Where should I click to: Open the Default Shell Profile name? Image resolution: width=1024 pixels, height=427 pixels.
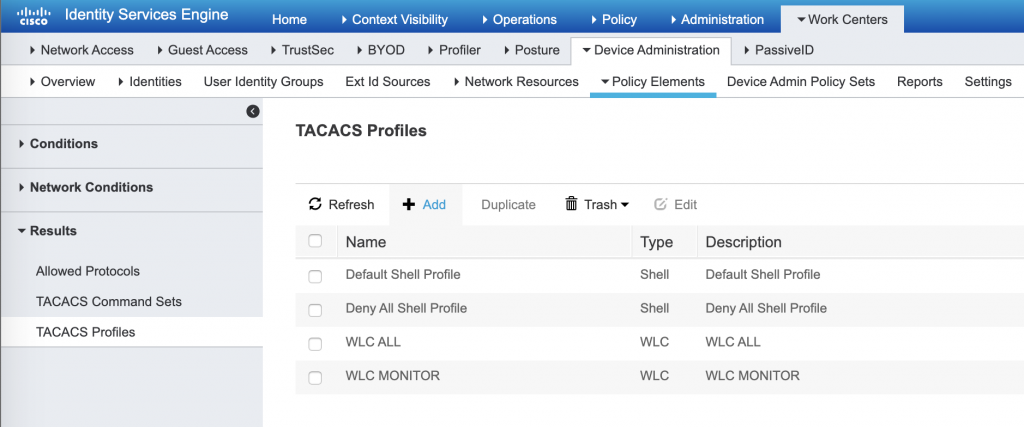point(403,274)
